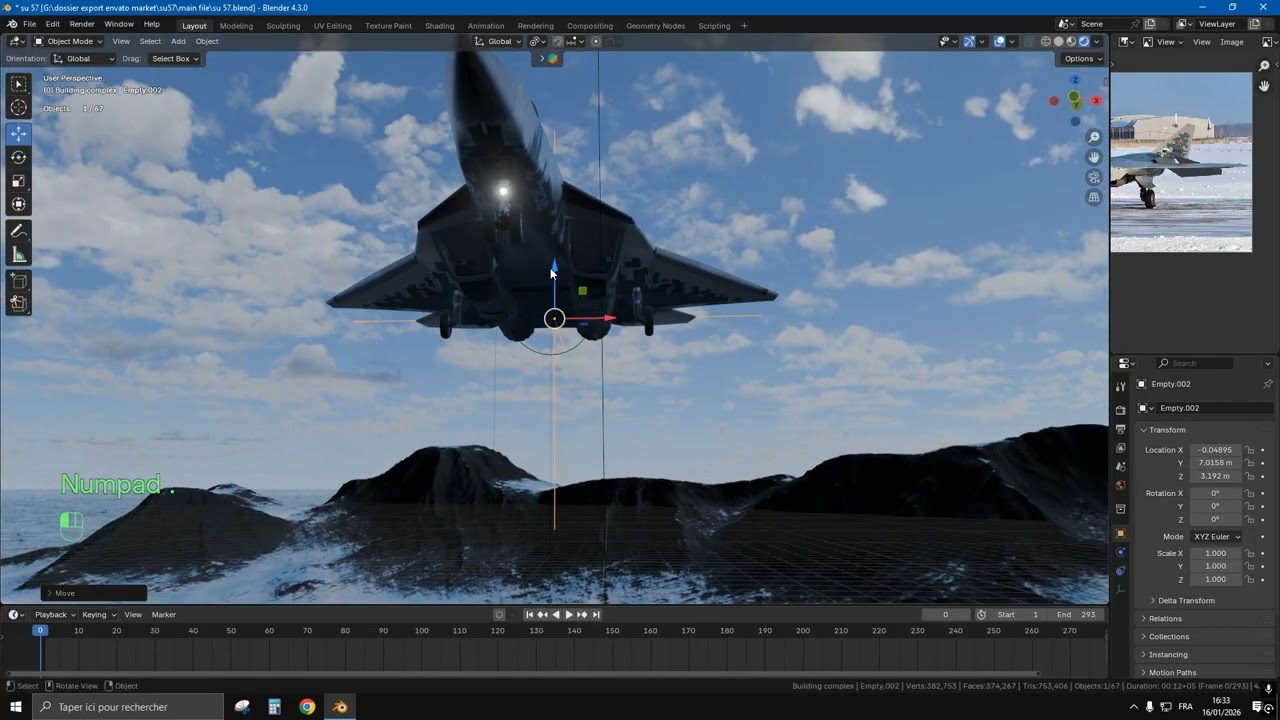Toggle snapping magnet in viewport header

pyautogui.click(x=558, y=41)
